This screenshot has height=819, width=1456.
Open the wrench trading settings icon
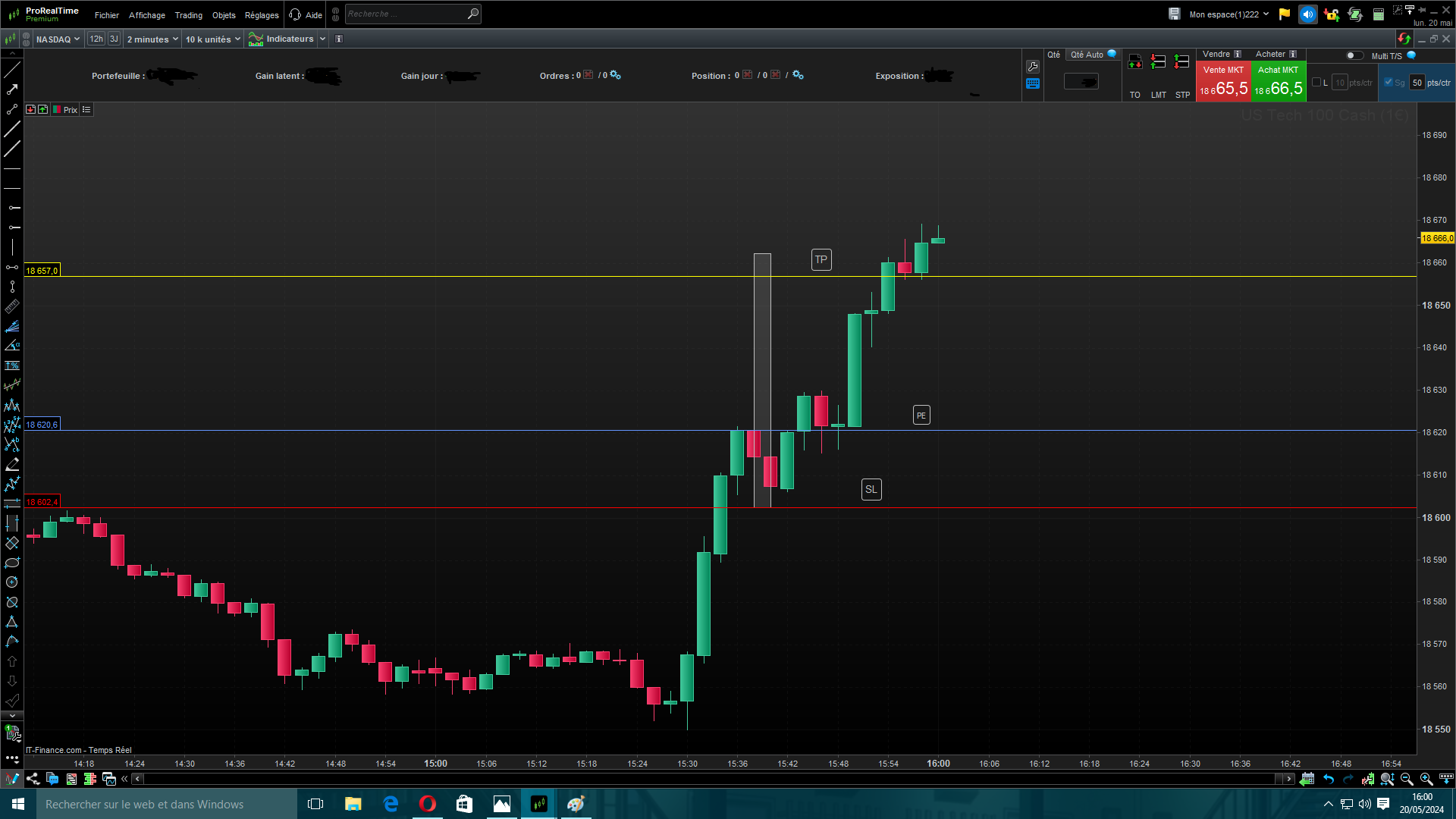coord(1033,67)
